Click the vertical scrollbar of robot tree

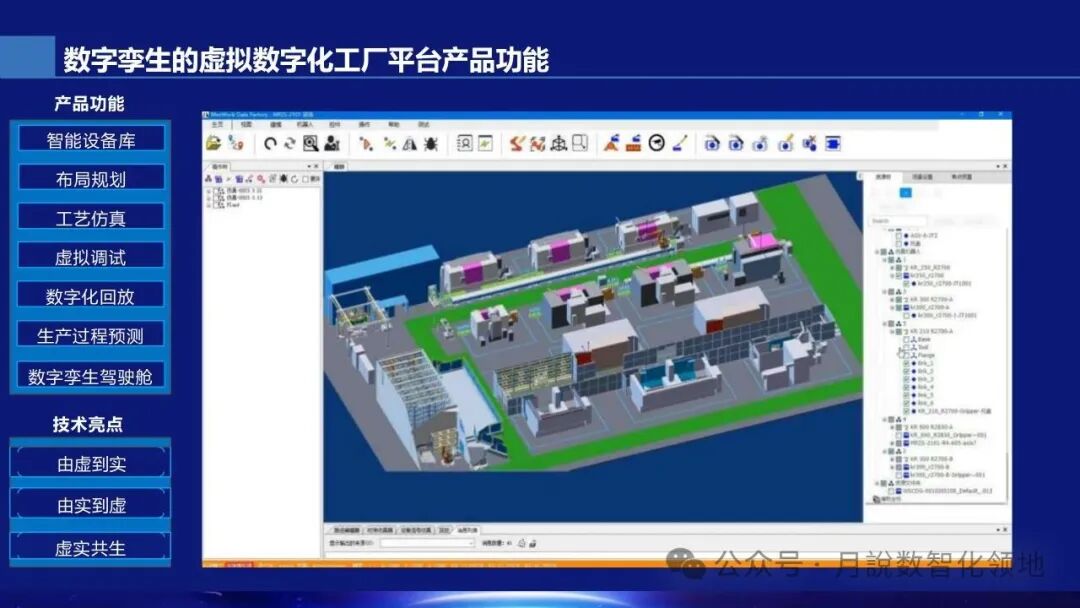click(x=1008, y=365)
